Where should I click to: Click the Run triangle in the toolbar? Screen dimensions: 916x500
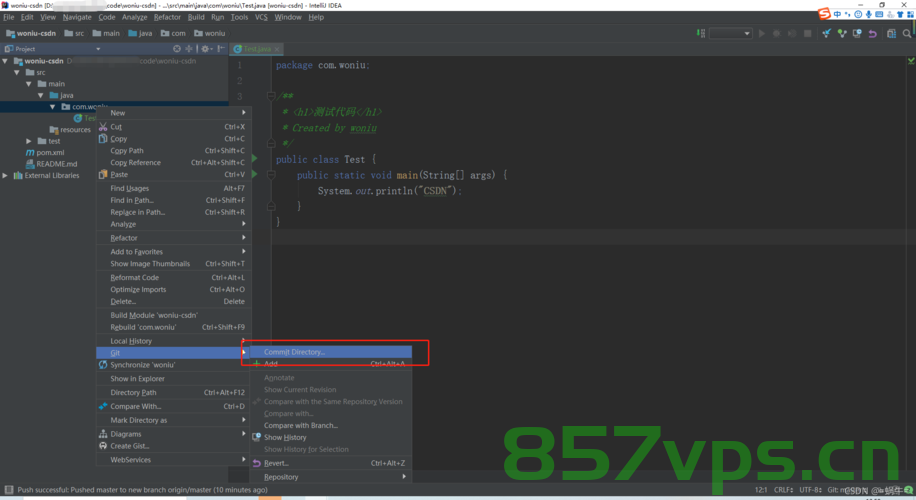pos(762,33)
